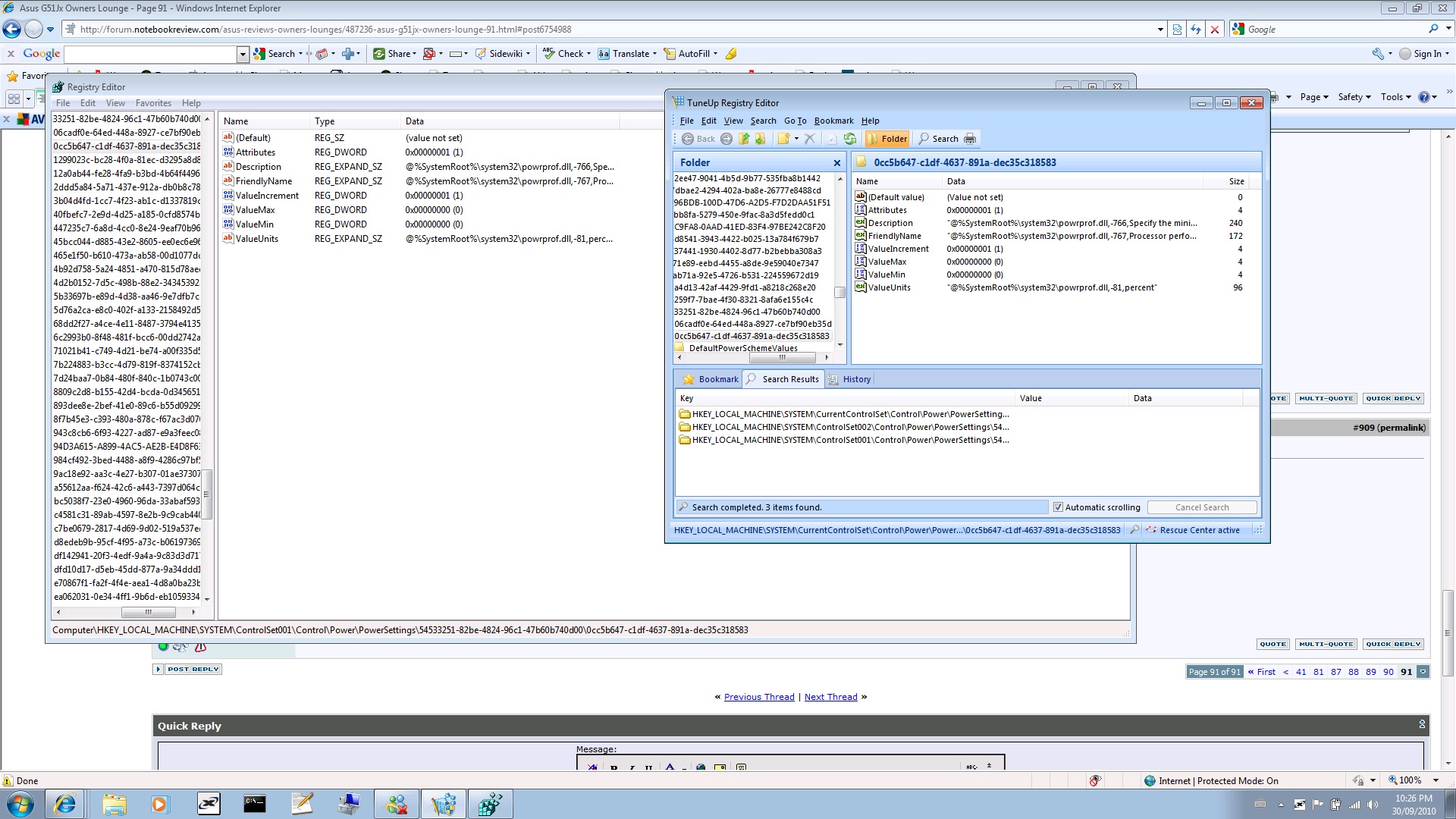This screenshot has height=819, width=1456.
Task: Open the Sign In dropdown in Google toolbar
Action: pyautogui.click(x=1447, y=54)
